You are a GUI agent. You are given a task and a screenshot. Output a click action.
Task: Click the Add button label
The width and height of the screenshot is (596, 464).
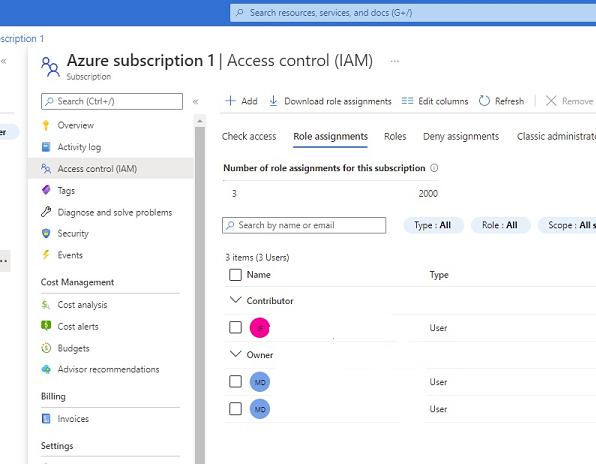point(249,101)
